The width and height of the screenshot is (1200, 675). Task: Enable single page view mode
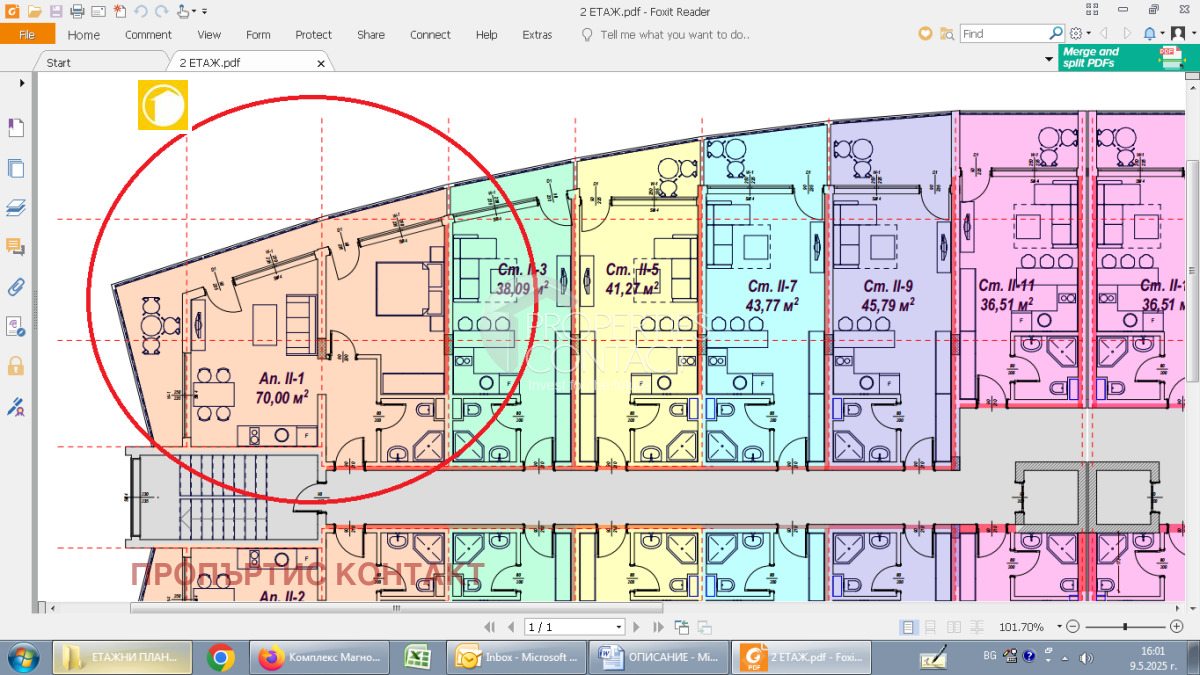(x=908, y=627)
